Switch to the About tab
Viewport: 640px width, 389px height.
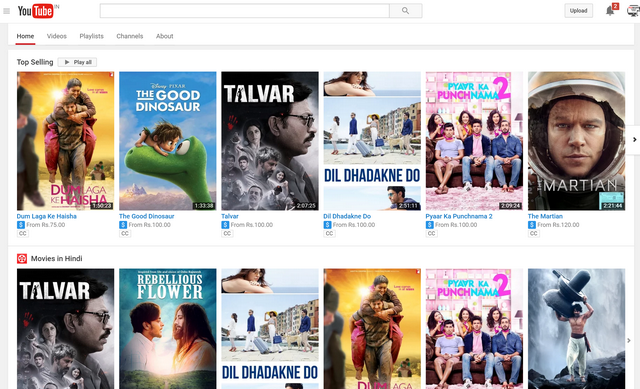click(x=164, y=36)
